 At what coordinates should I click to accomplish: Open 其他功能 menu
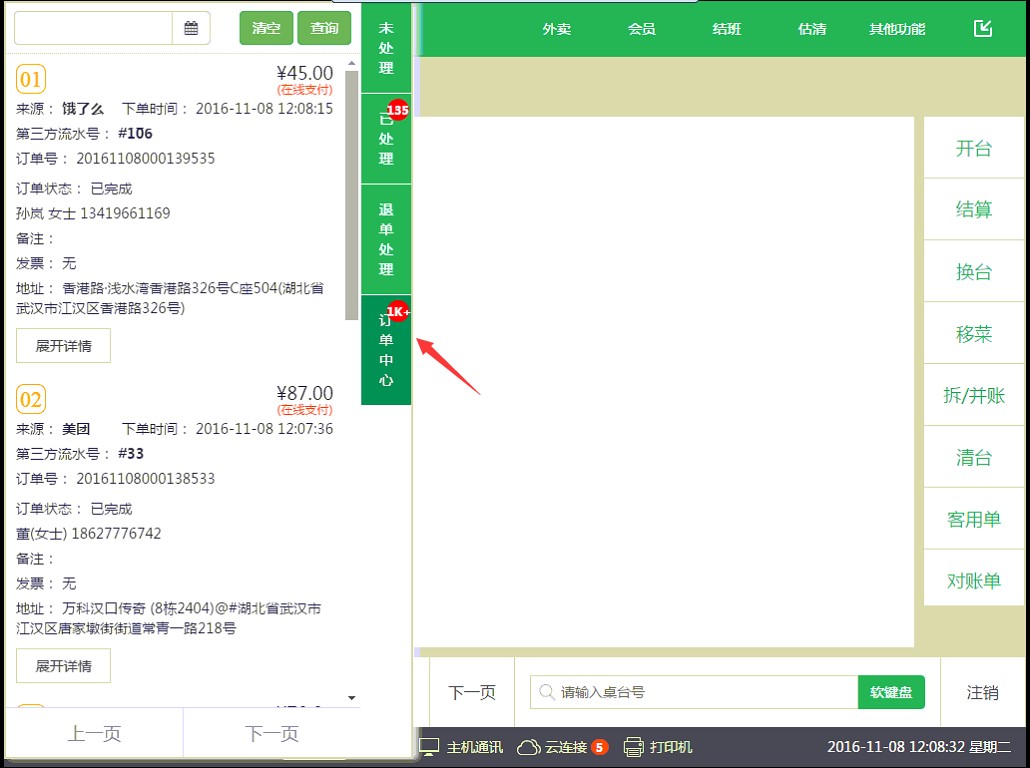tap(897, 29)
